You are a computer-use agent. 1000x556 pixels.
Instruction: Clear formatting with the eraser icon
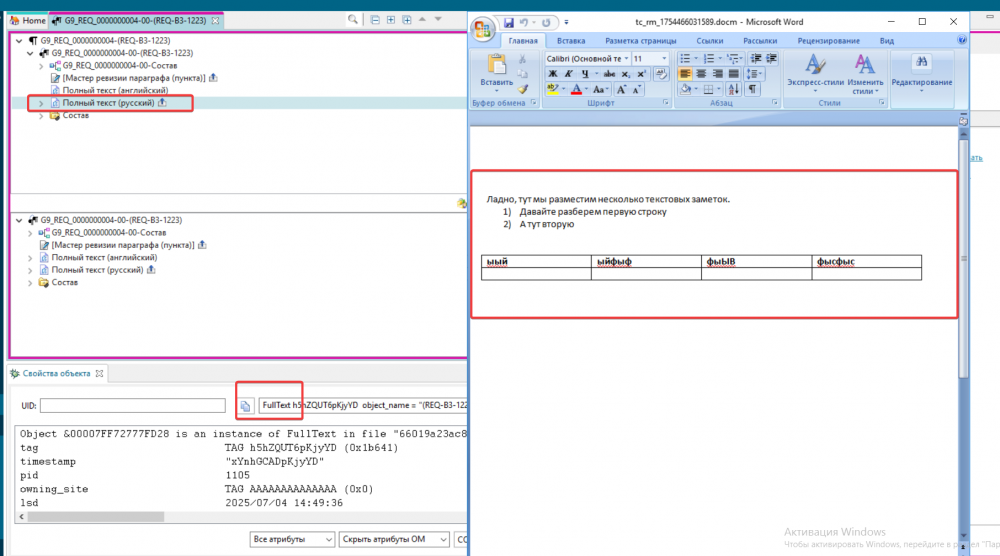tap(661, 74)
